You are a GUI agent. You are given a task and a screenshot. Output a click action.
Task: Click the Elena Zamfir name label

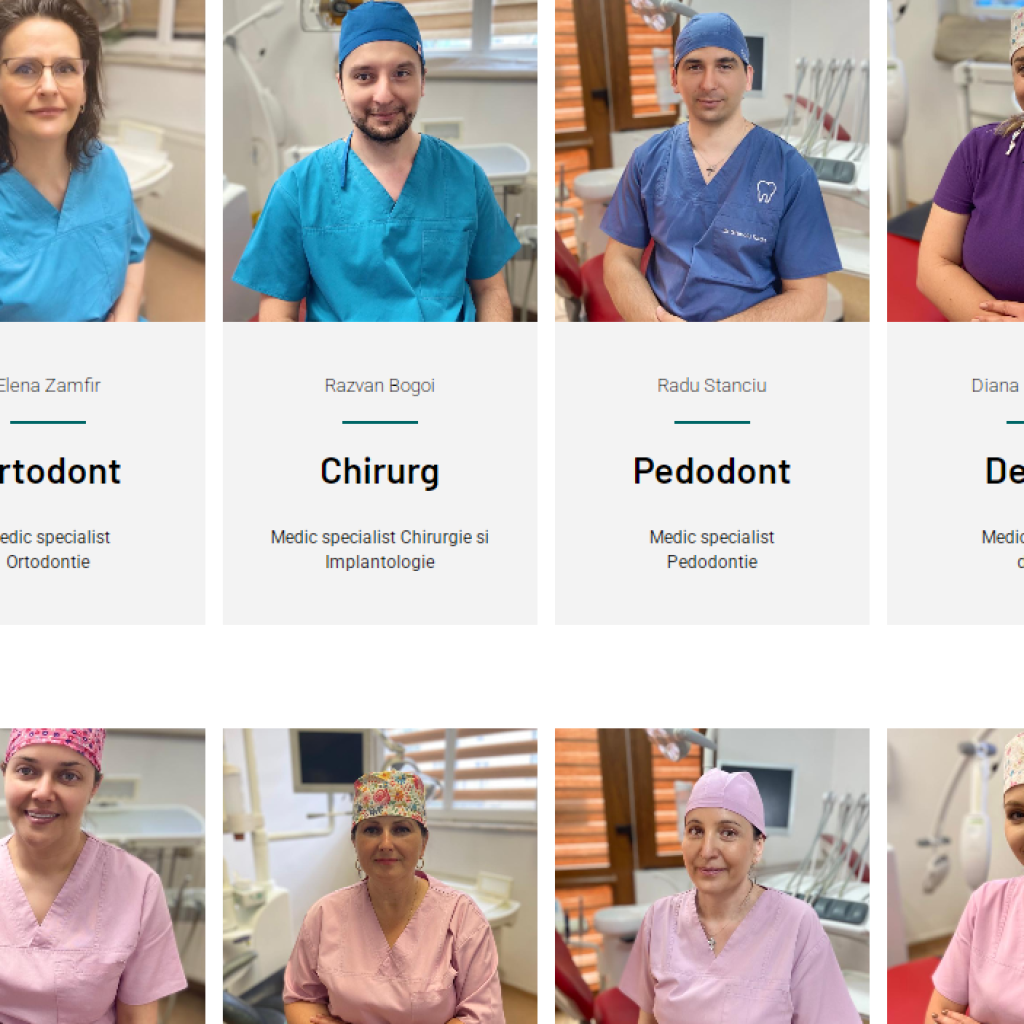point(50,385)
